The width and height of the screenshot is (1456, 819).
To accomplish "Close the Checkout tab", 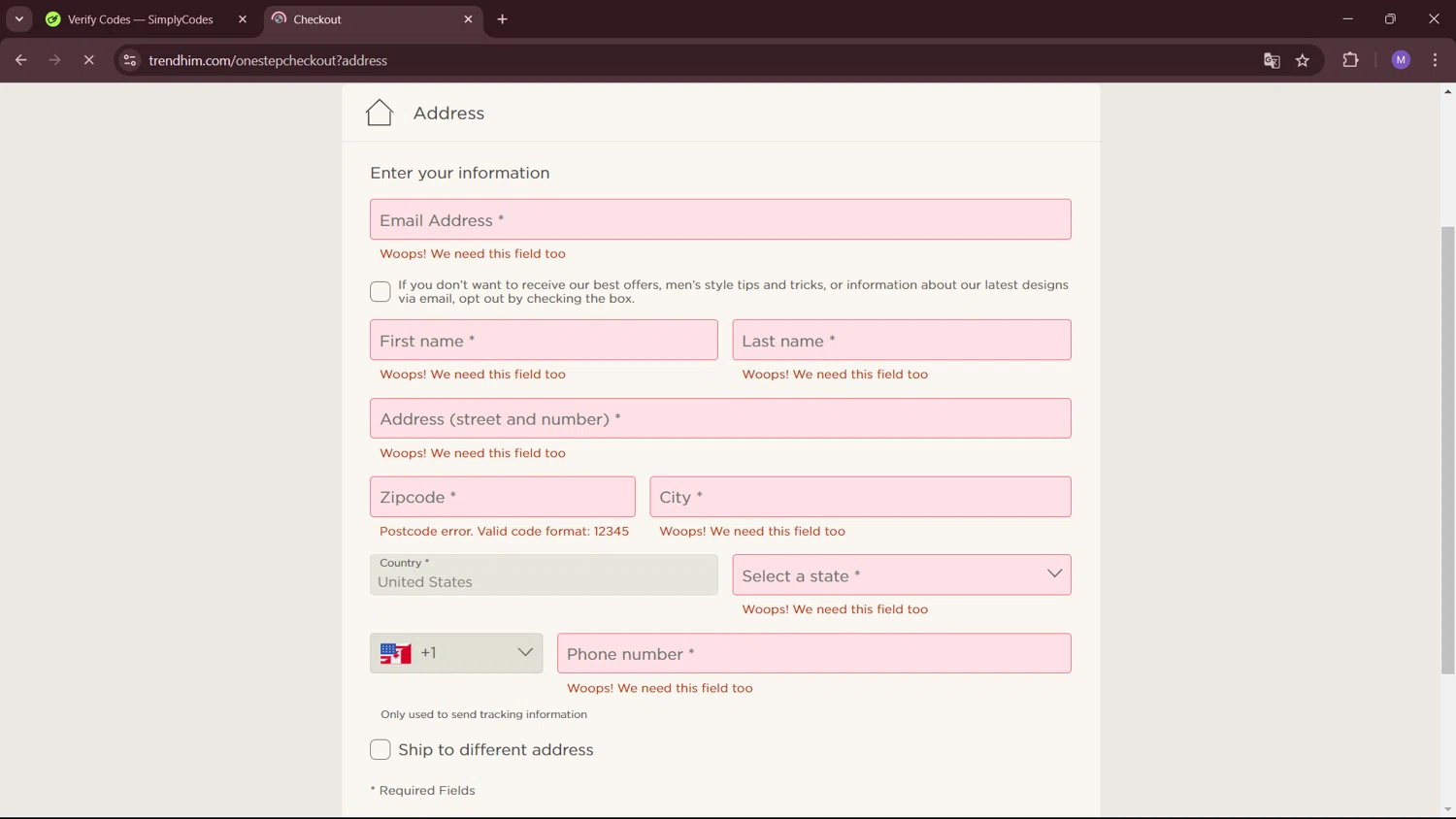I will pos(468,19).
